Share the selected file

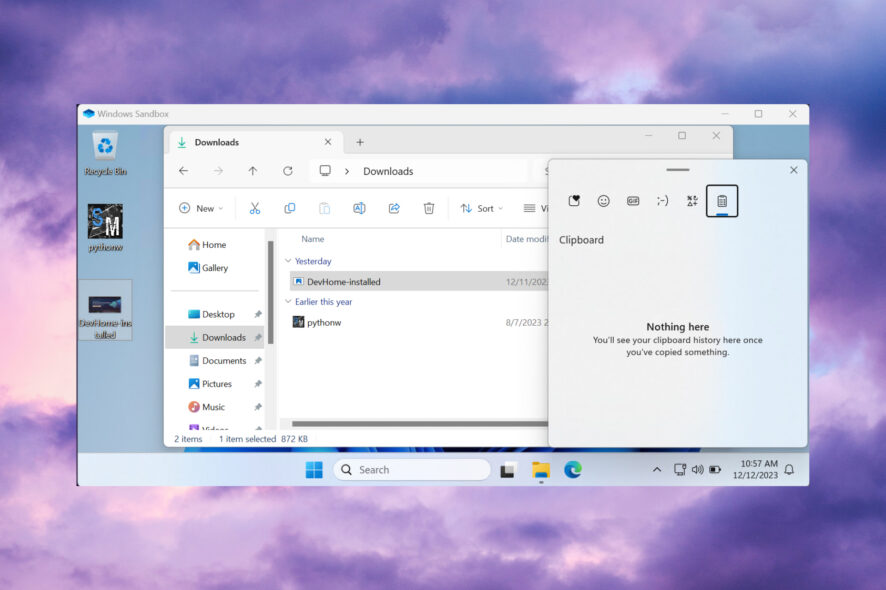394,209
